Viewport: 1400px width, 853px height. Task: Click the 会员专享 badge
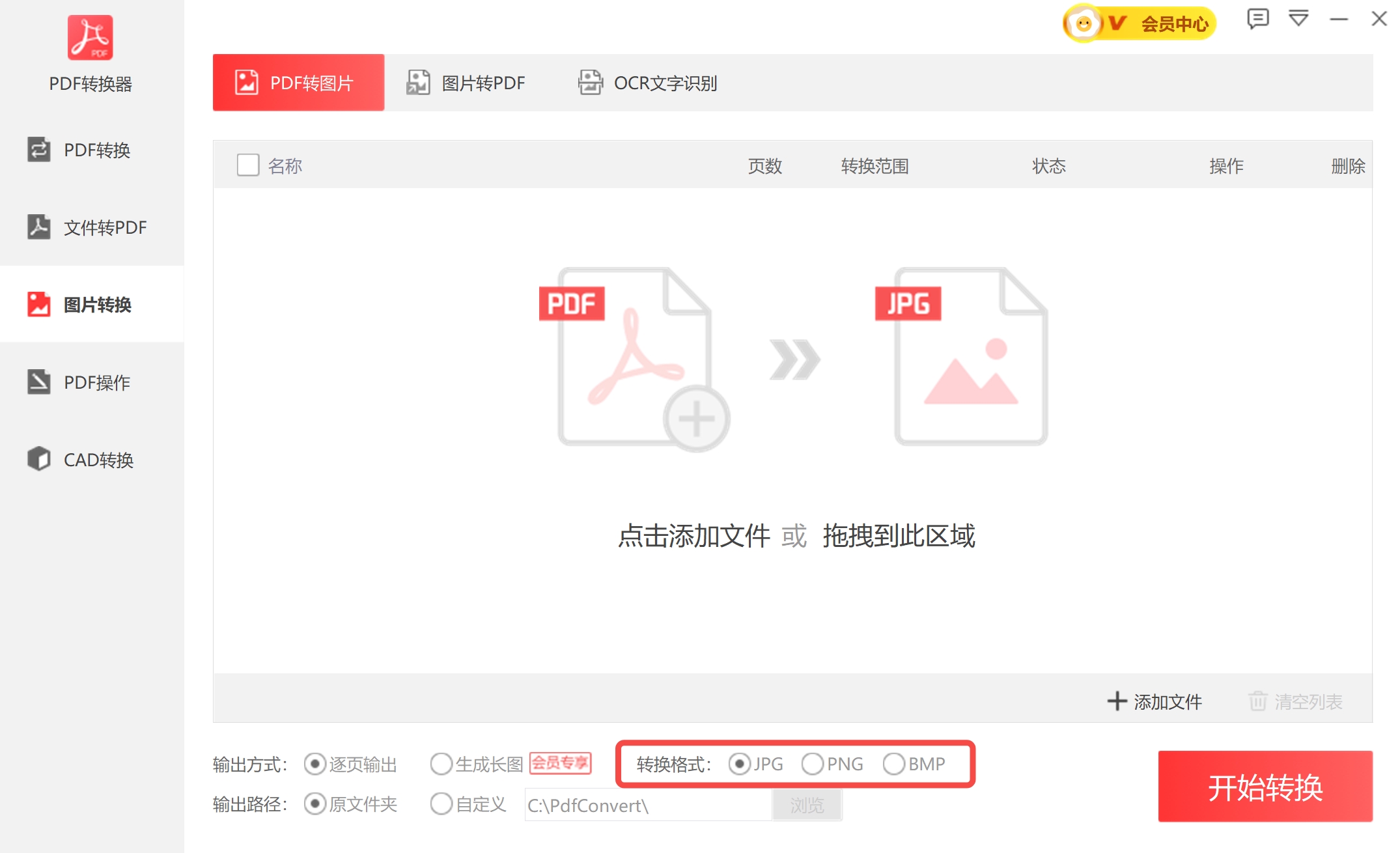click(561, 762)
